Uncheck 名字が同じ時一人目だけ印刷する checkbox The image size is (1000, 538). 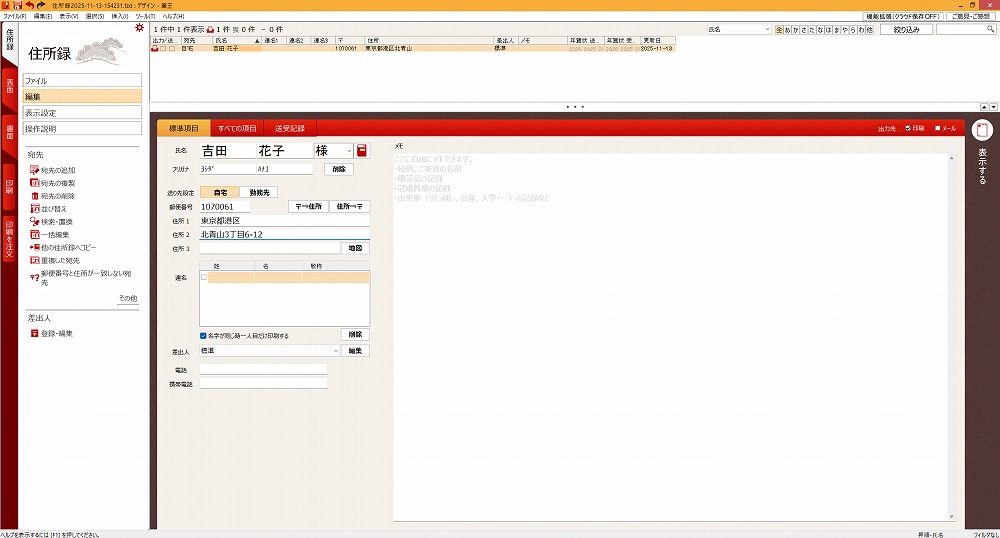pos(203,336)
